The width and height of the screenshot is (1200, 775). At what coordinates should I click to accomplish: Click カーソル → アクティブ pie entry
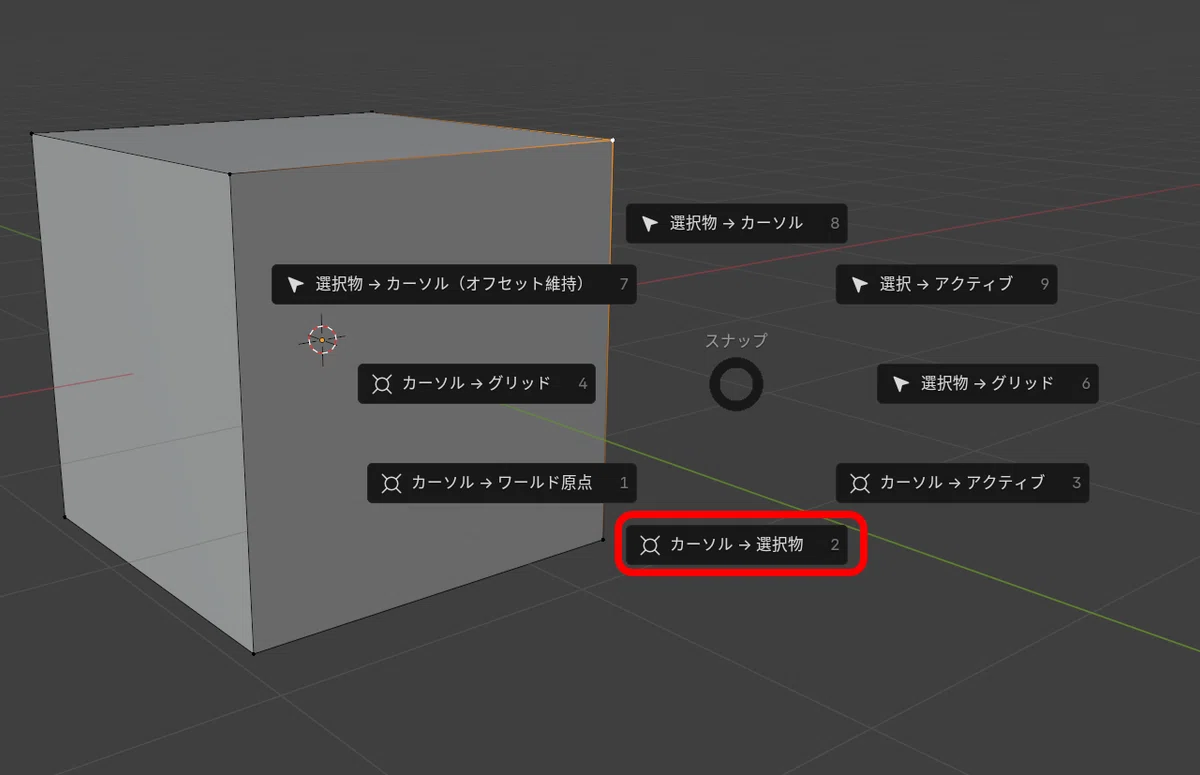coord(963,483)
